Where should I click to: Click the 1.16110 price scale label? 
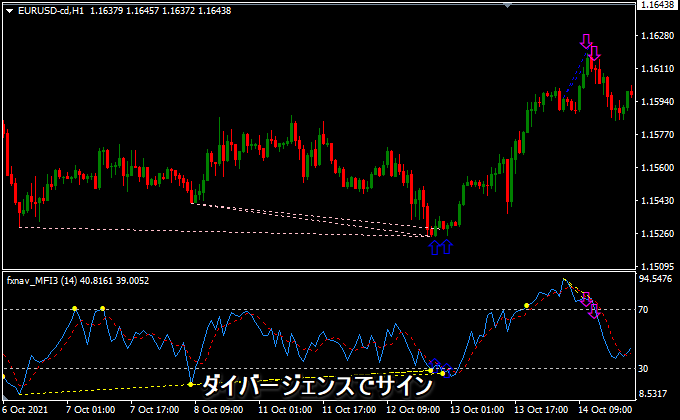tap(657, 69)
